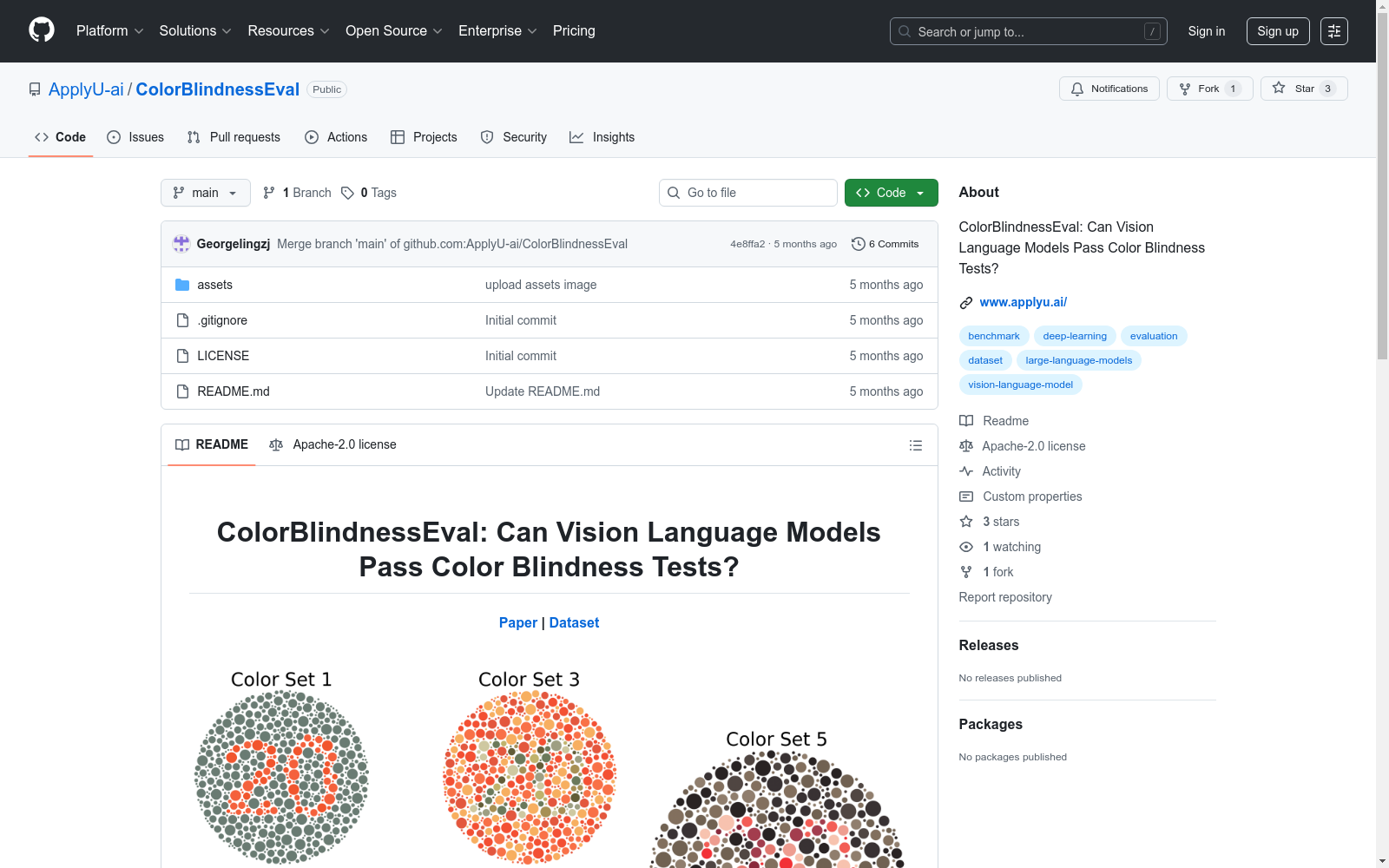
Task: Open the main branch selector dropdown
Action: click(206, 193)
